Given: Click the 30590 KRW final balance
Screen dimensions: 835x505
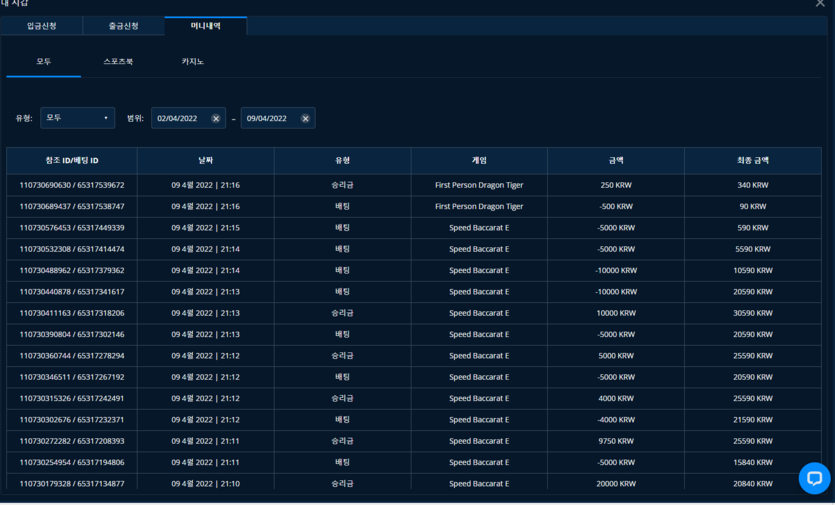Looking at the screenshot, I should pos(753,313).
